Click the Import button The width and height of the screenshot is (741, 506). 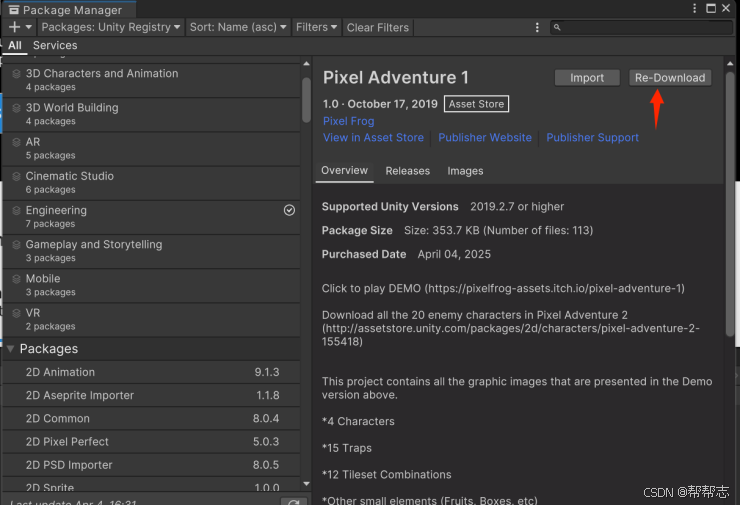587,78
